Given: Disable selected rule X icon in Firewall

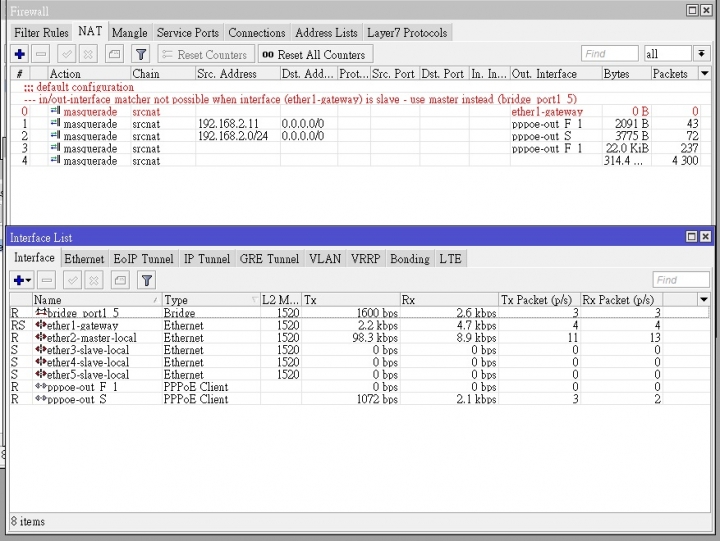Looking at the screenshot, I should pyautogui.click(x=88, y=54).
